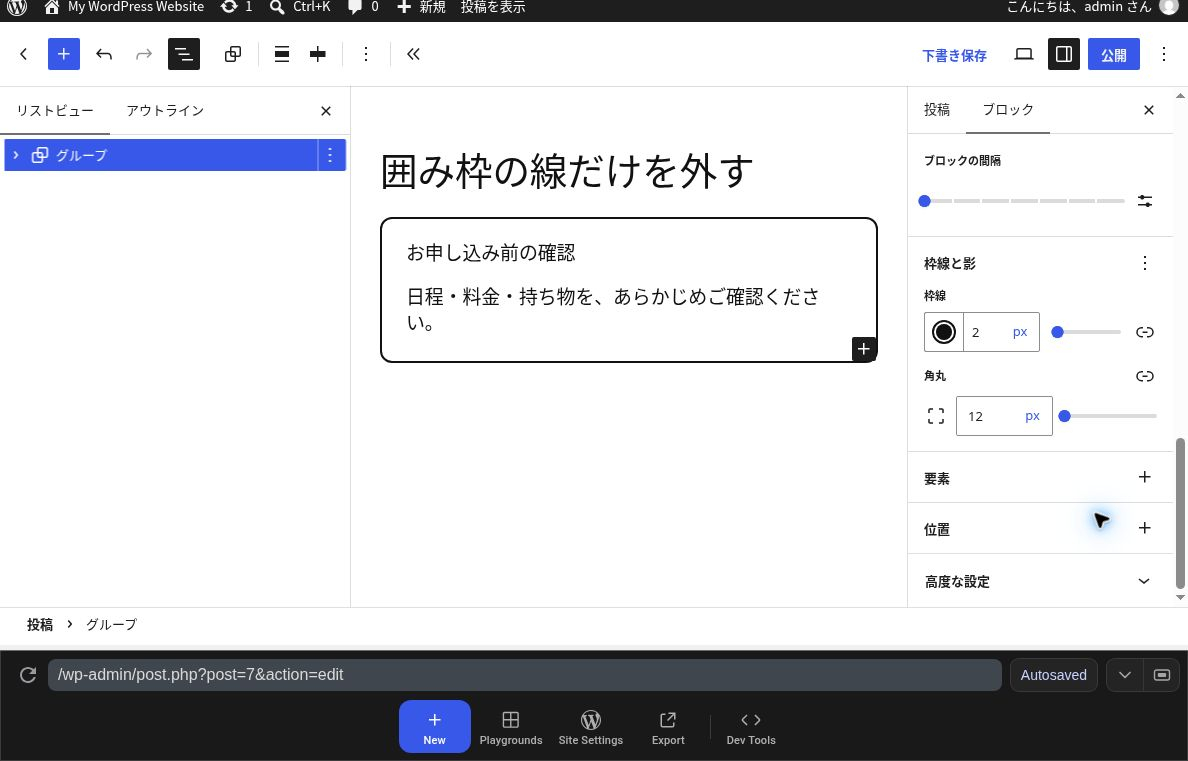Undo the last change
Image resolution: width=1188 pixels, height=761 pixels.
pos(104,54)
